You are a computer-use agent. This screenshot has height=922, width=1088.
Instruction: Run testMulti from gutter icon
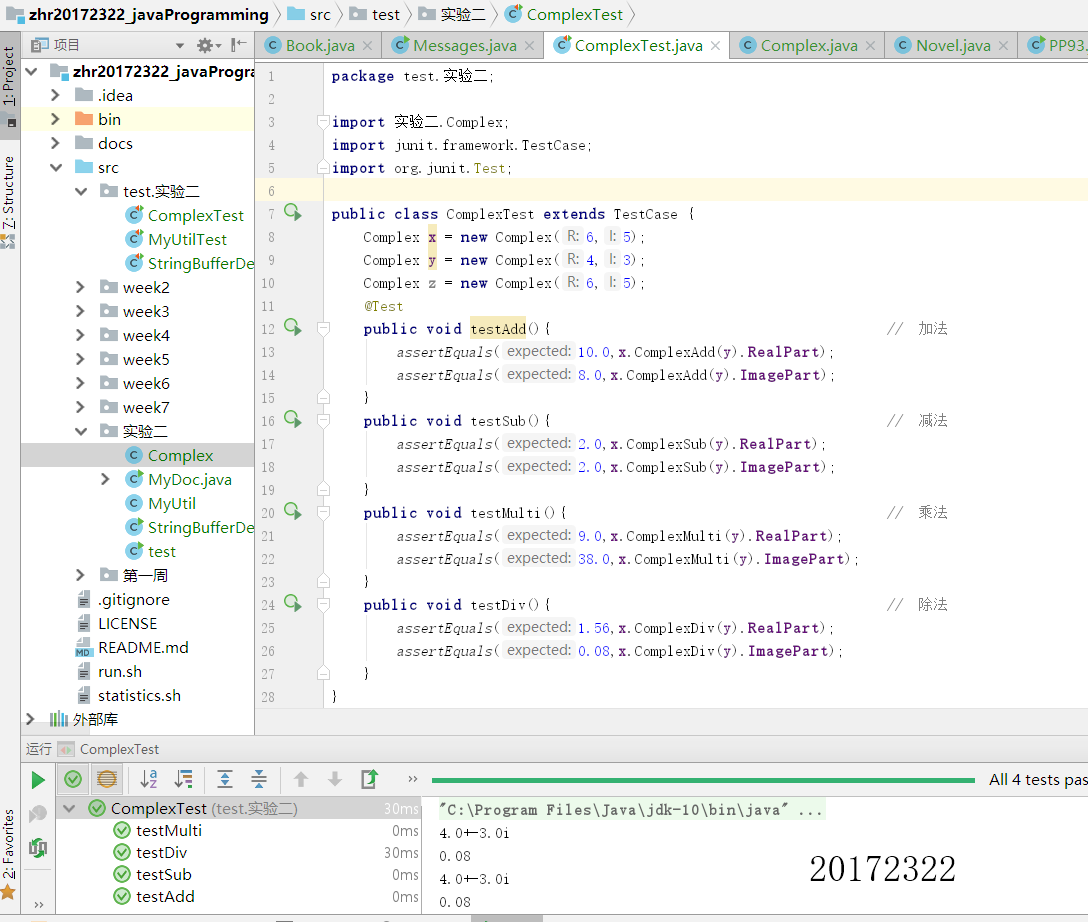pos(293,512)
